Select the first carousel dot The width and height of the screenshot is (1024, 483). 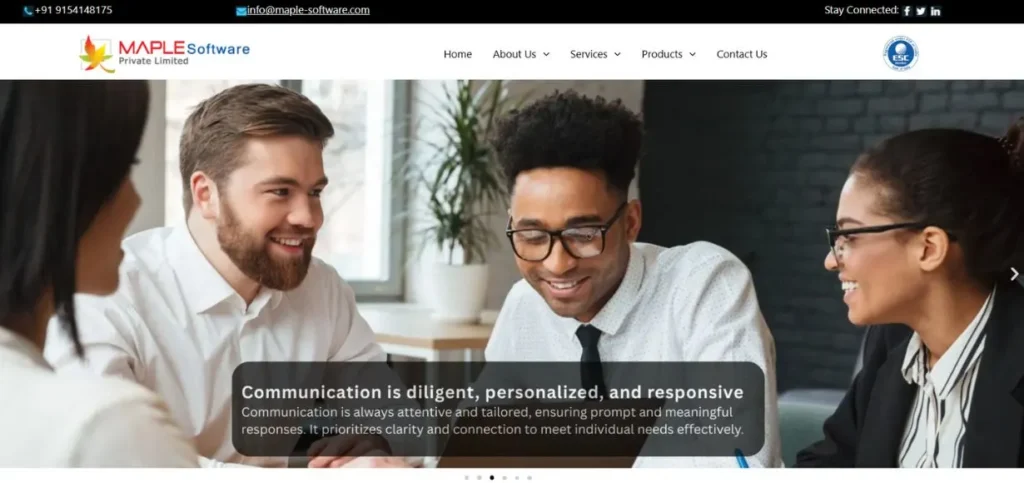coord(466,478)
